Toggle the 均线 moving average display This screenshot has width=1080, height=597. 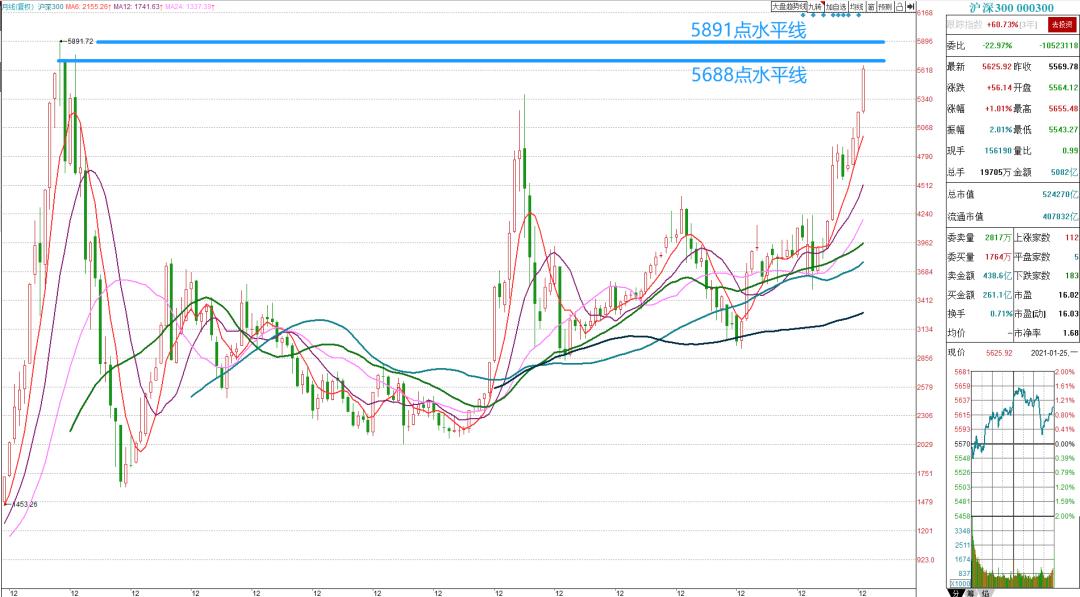click(x=856, y=6)
